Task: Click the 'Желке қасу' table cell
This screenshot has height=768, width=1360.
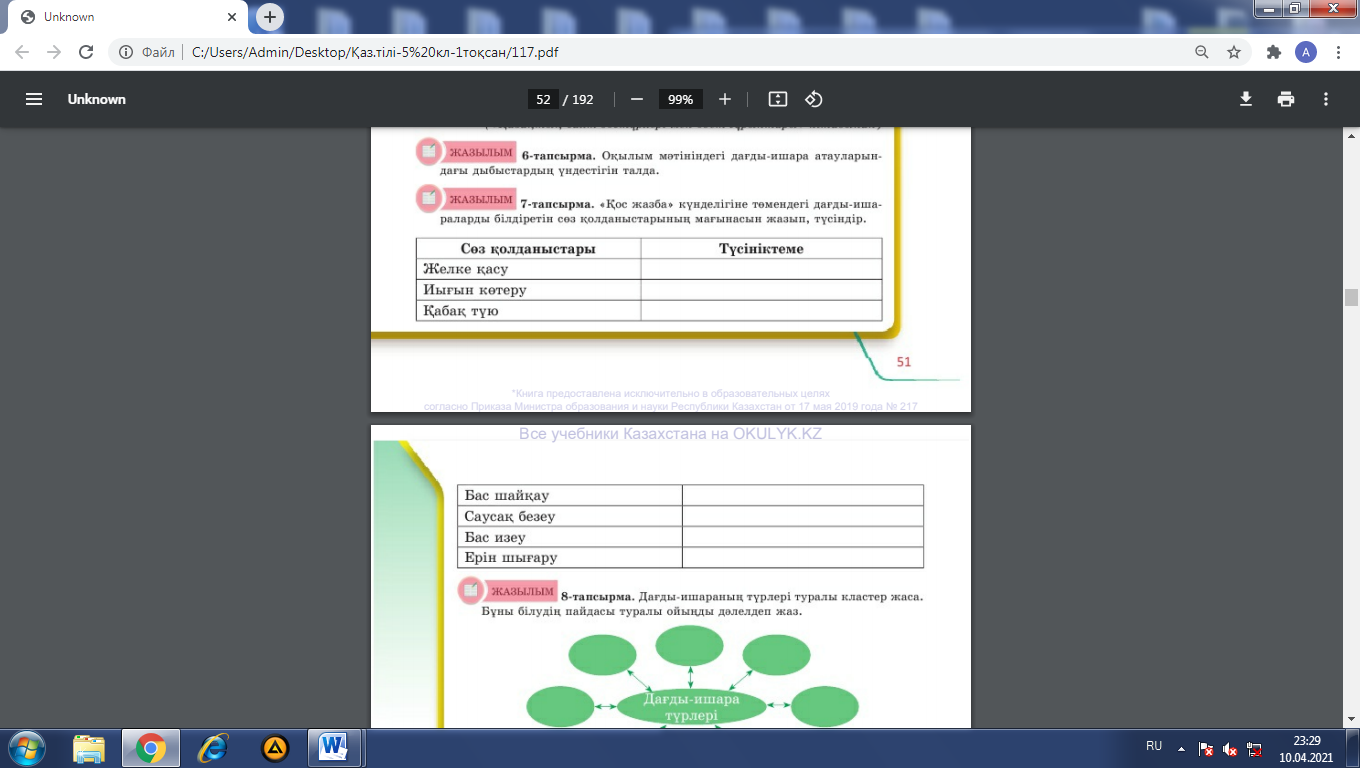Action: [528, 269]
